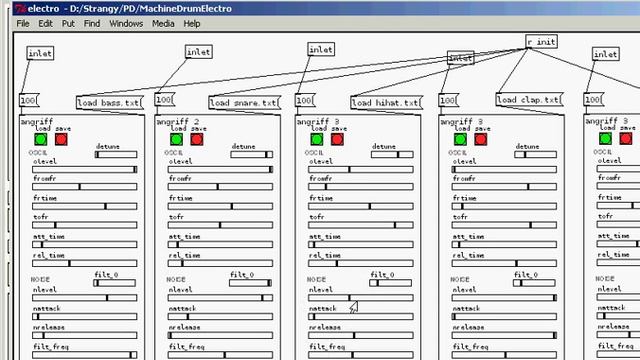Click the filt_freq slider in hihat panel

point(361,355)
